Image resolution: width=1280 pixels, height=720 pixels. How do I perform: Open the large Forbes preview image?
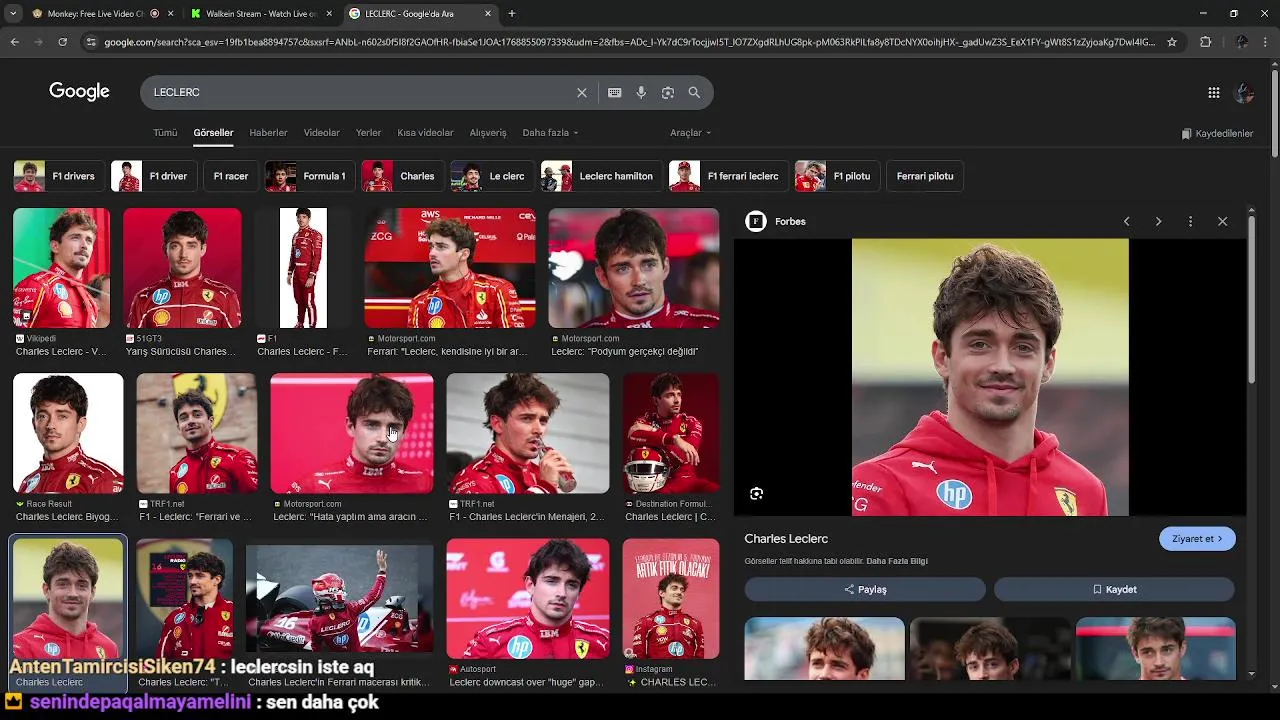990,377
